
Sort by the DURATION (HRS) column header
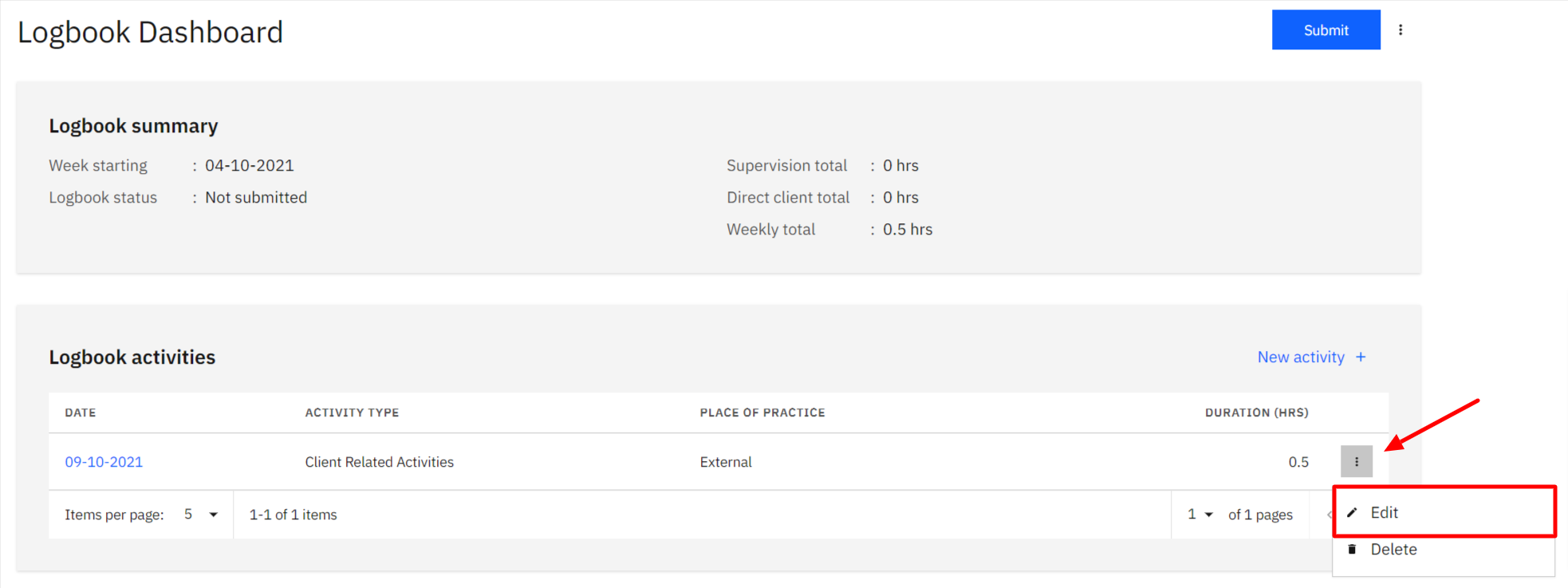click(1256, 412)
